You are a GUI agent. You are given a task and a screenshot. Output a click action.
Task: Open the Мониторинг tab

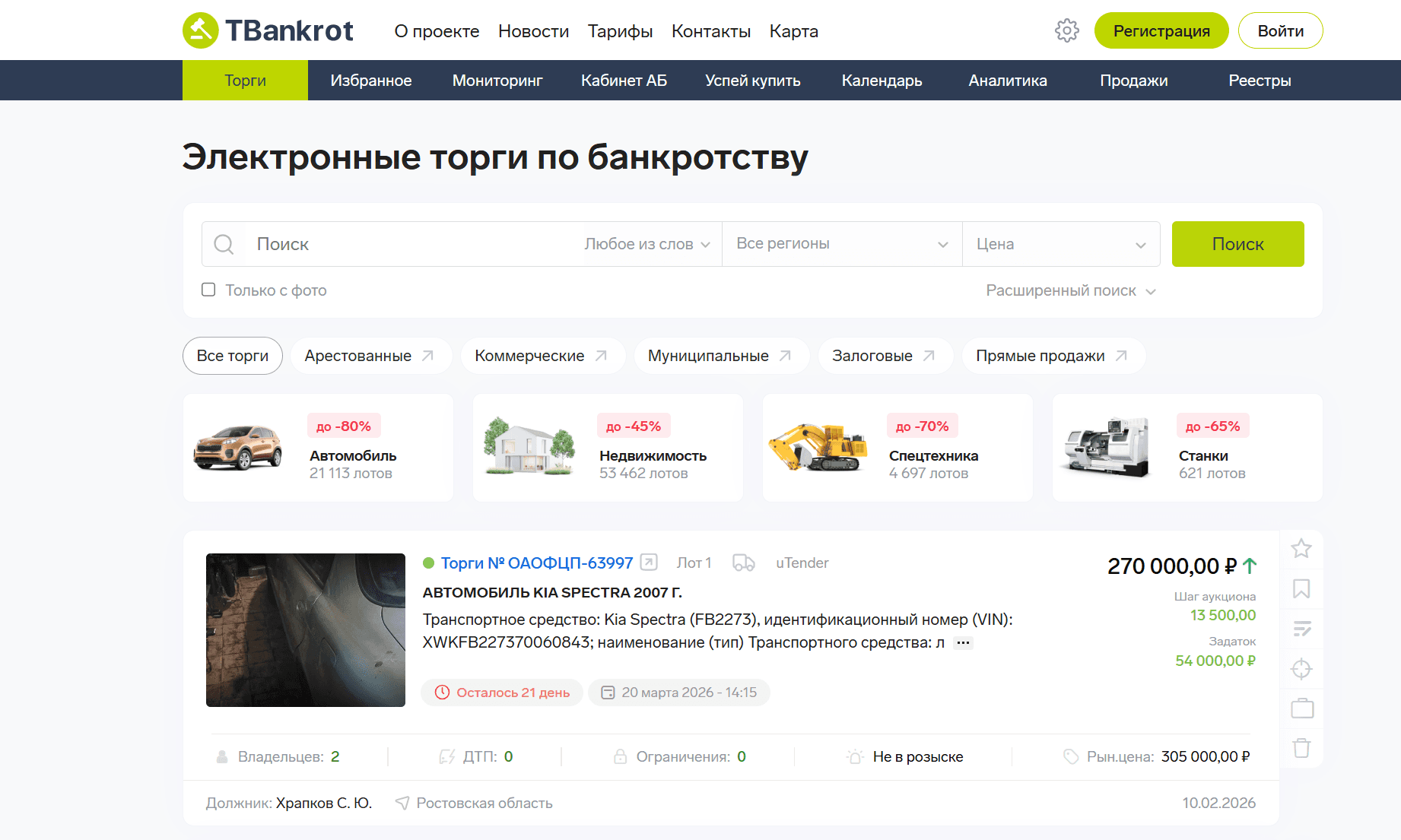tap(497, 81)
